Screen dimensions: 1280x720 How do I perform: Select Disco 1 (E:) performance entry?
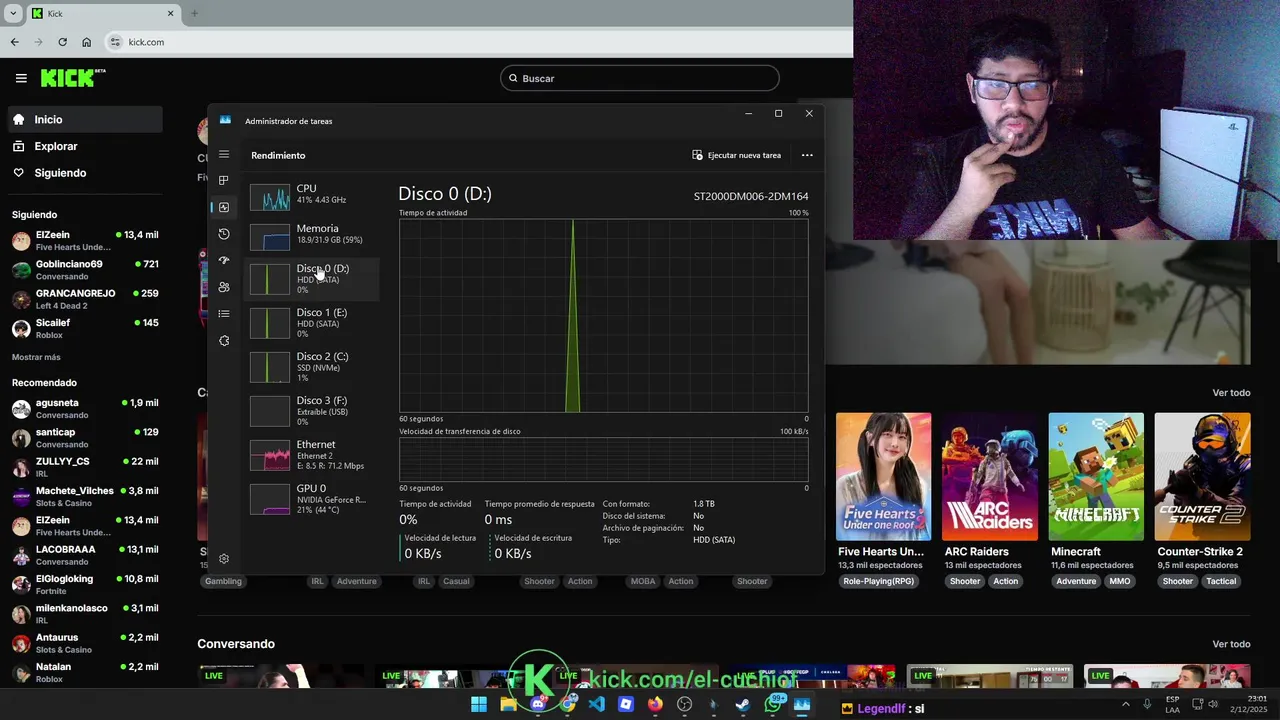[x=313, y=323]
